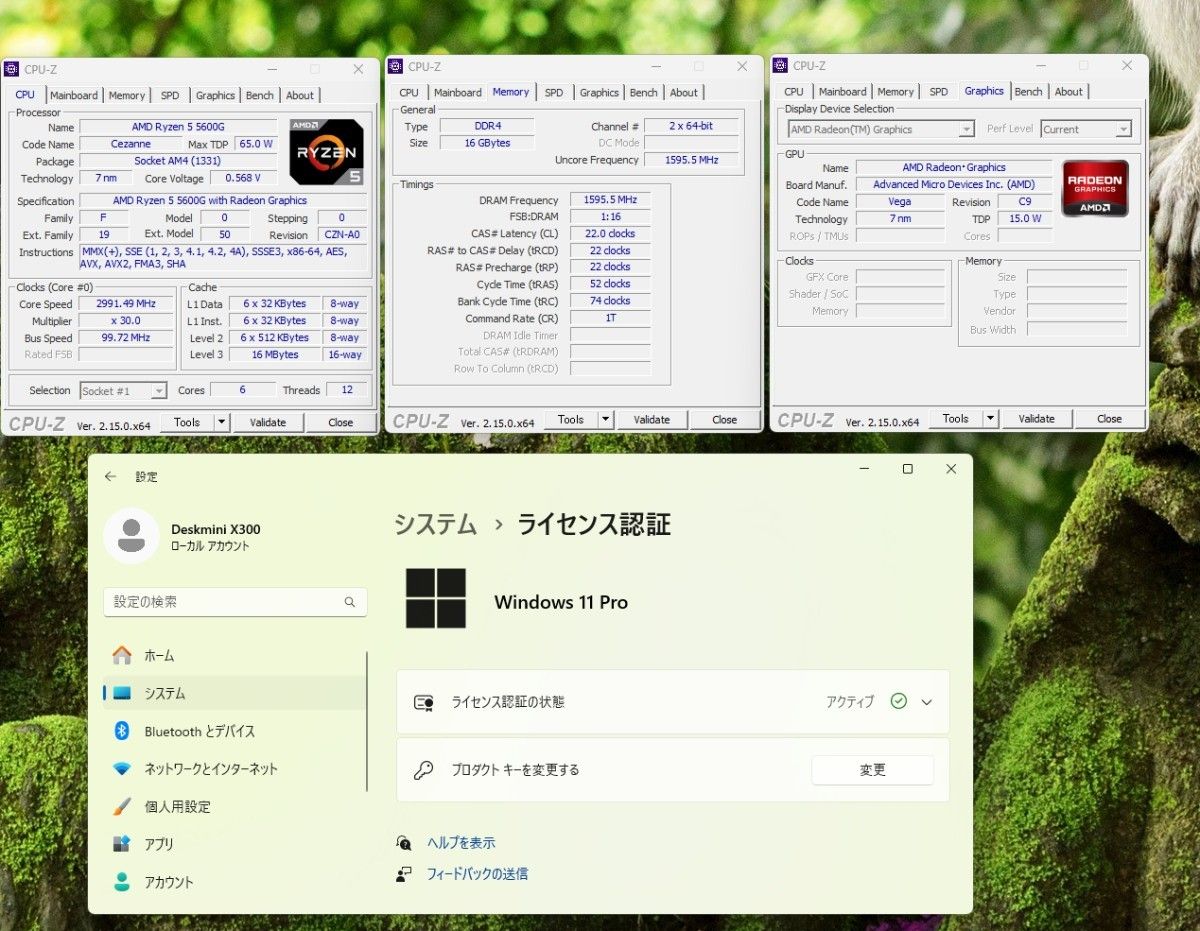
Task: Click the 65.0 W Max TDP value
Action: [257, 144]
